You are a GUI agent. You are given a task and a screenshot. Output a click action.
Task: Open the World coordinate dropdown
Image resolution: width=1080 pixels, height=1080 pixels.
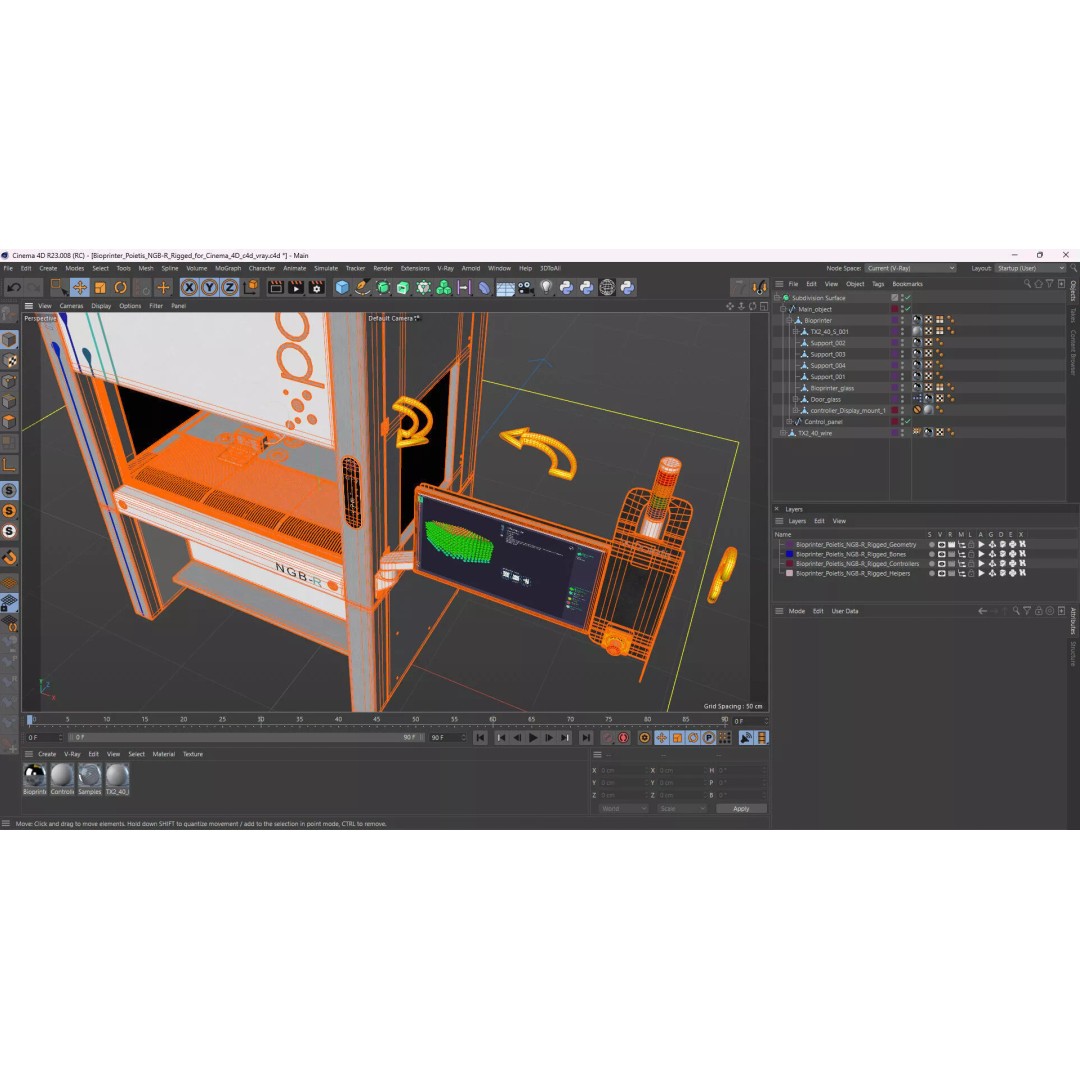[x=623, y=809]
